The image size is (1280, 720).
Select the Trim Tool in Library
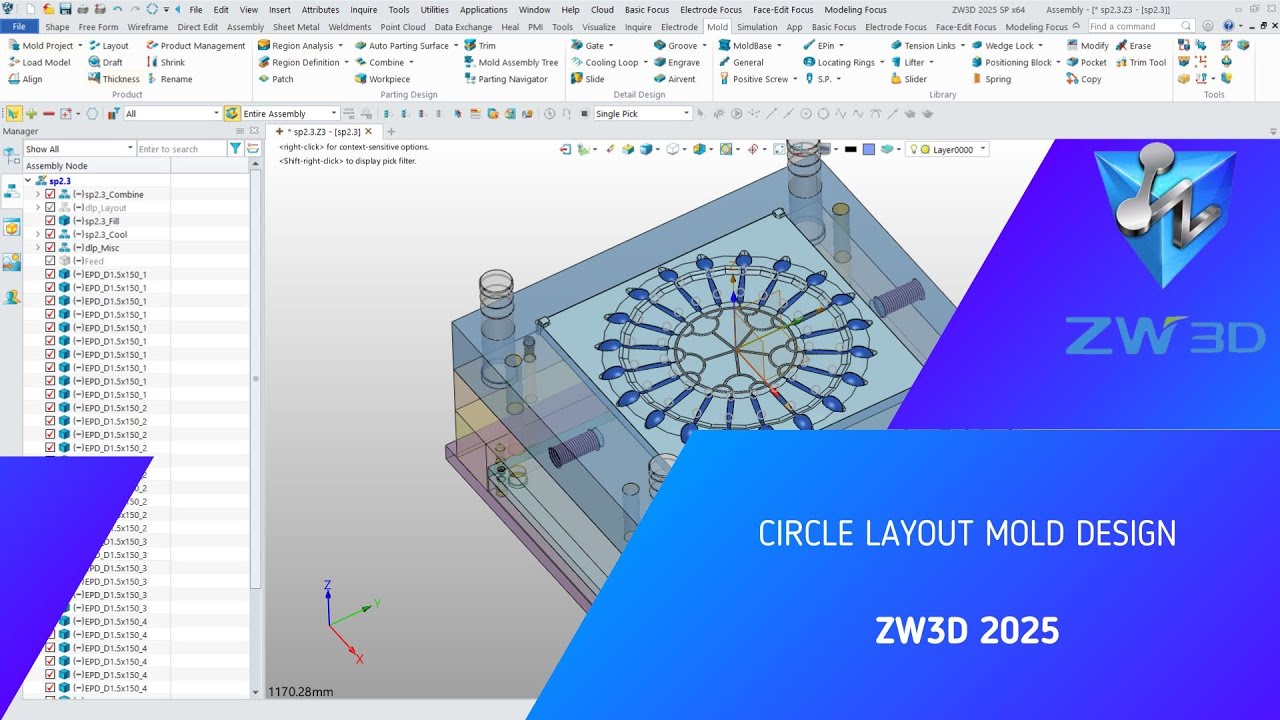pyautogui.click(x=1140, y=62)
